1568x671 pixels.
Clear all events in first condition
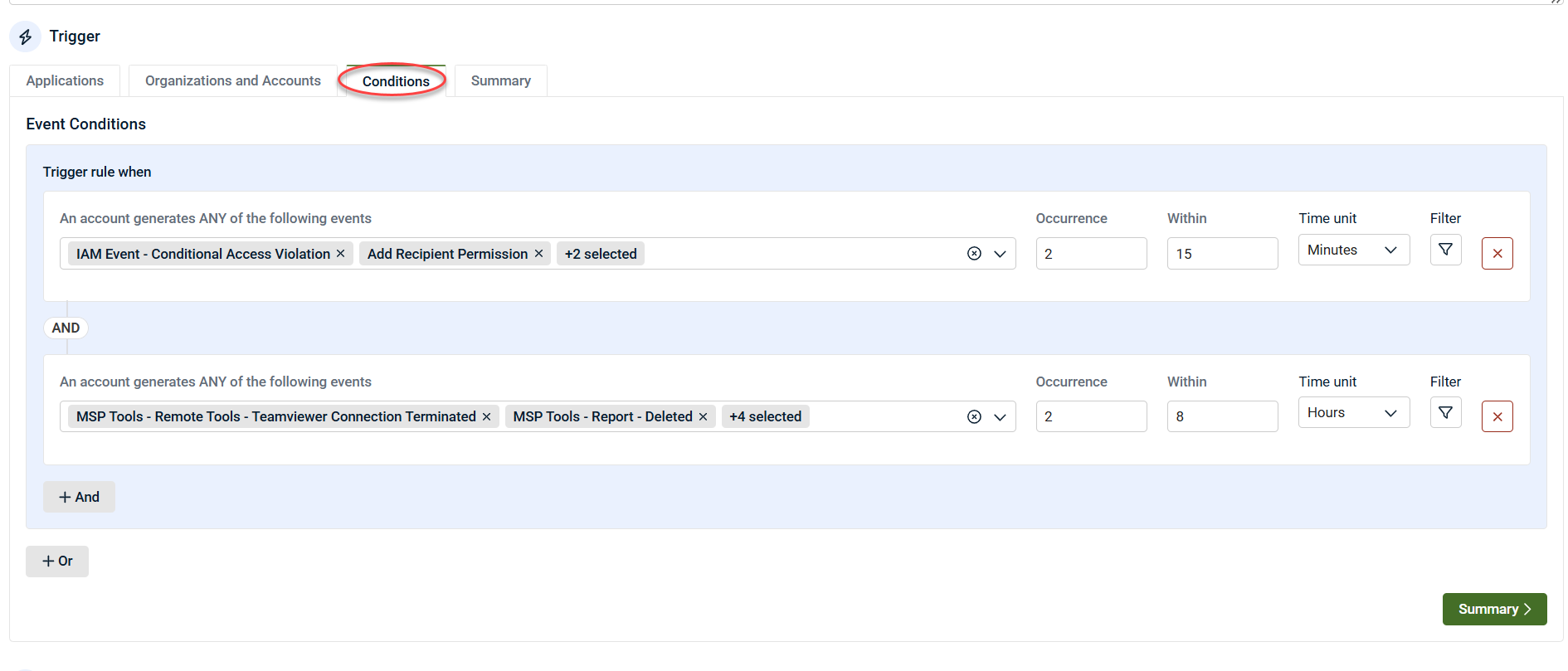pos(974,254)
